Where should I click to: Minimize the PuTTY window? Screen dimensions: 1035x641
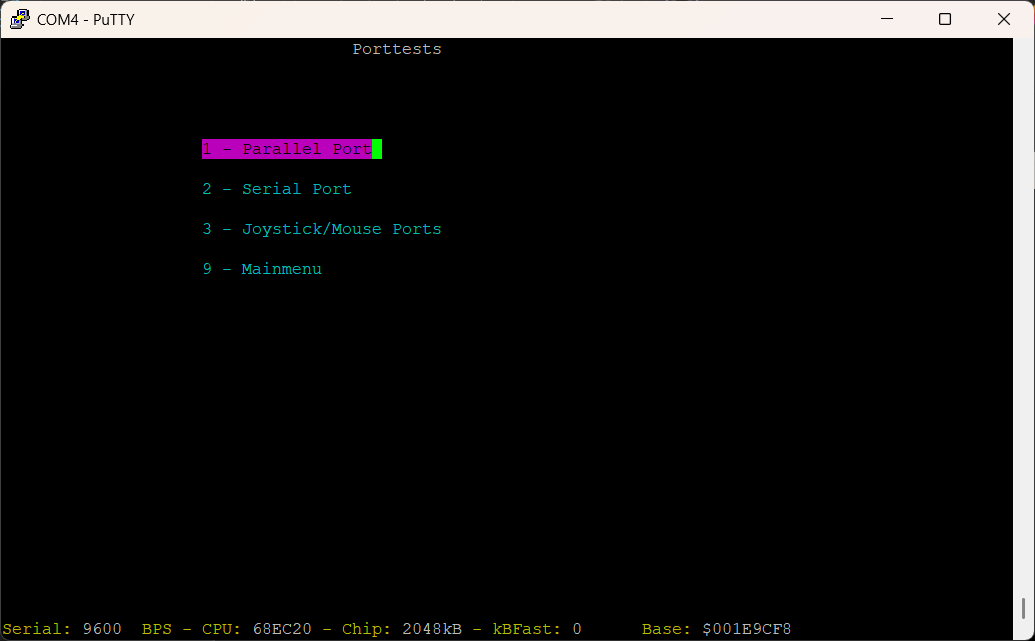click(x=884, y=19)
